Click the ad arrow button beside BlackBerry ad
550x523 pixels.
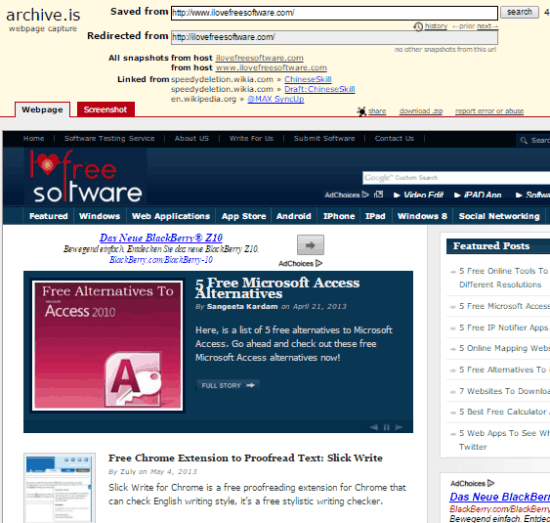310,245
